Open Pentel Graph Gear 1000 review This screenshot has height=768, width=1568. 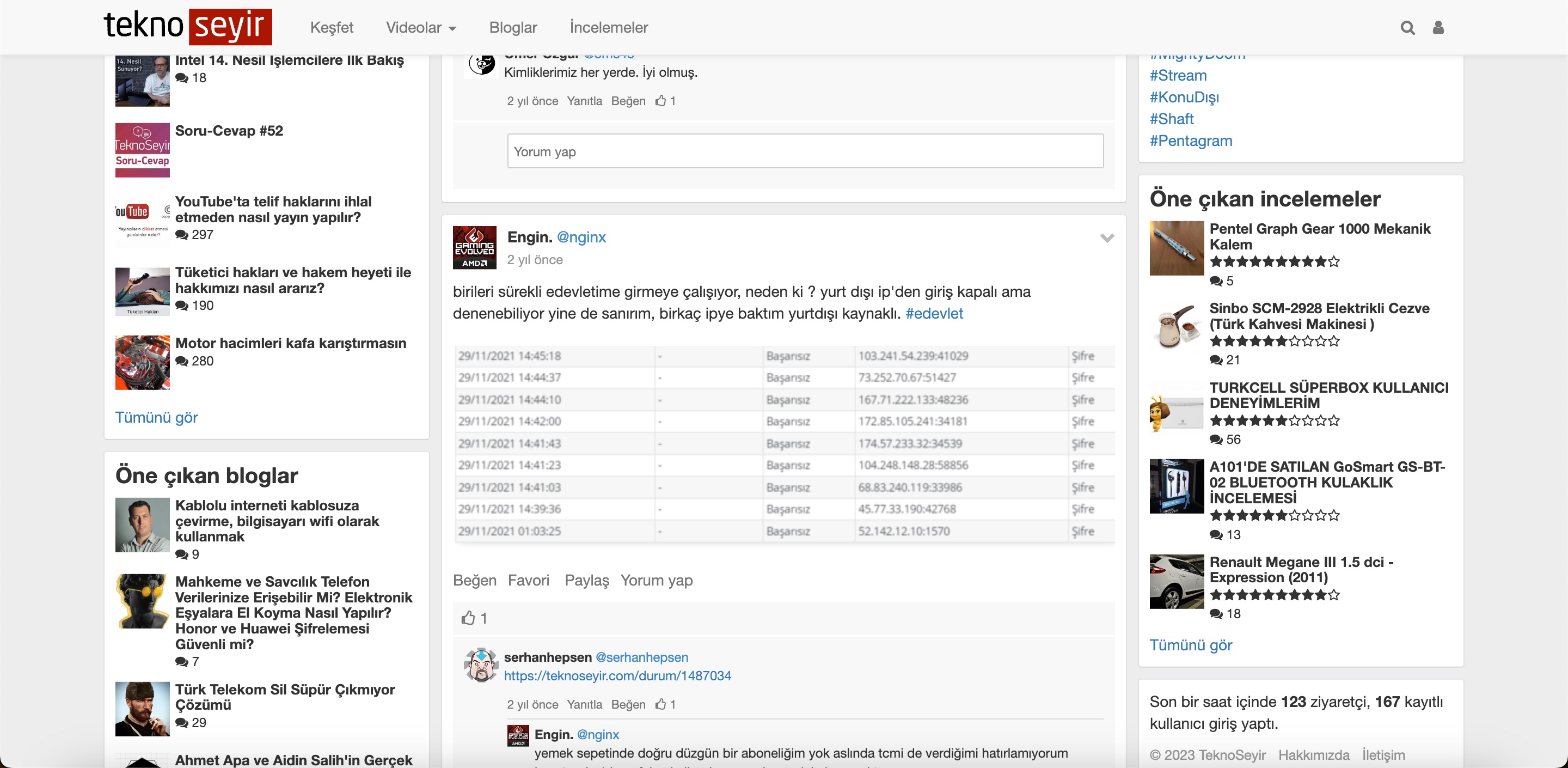(1320, 236)
